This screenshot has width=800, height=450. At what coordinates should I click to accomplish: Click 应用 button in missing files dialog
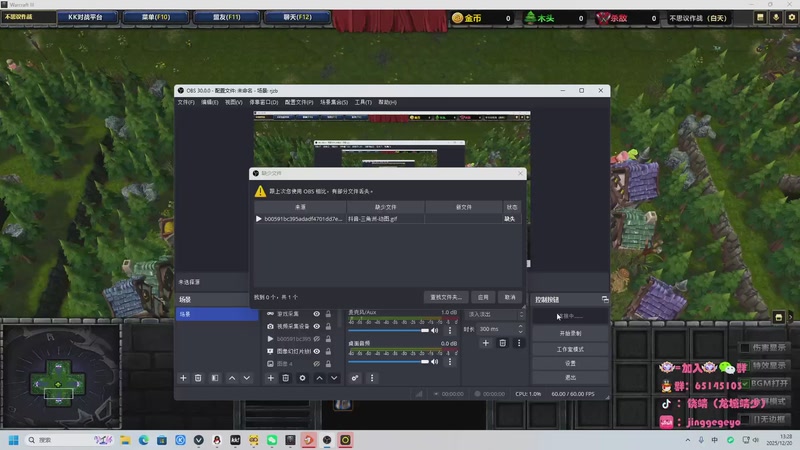pyautogui.click(x=483, y=297)
